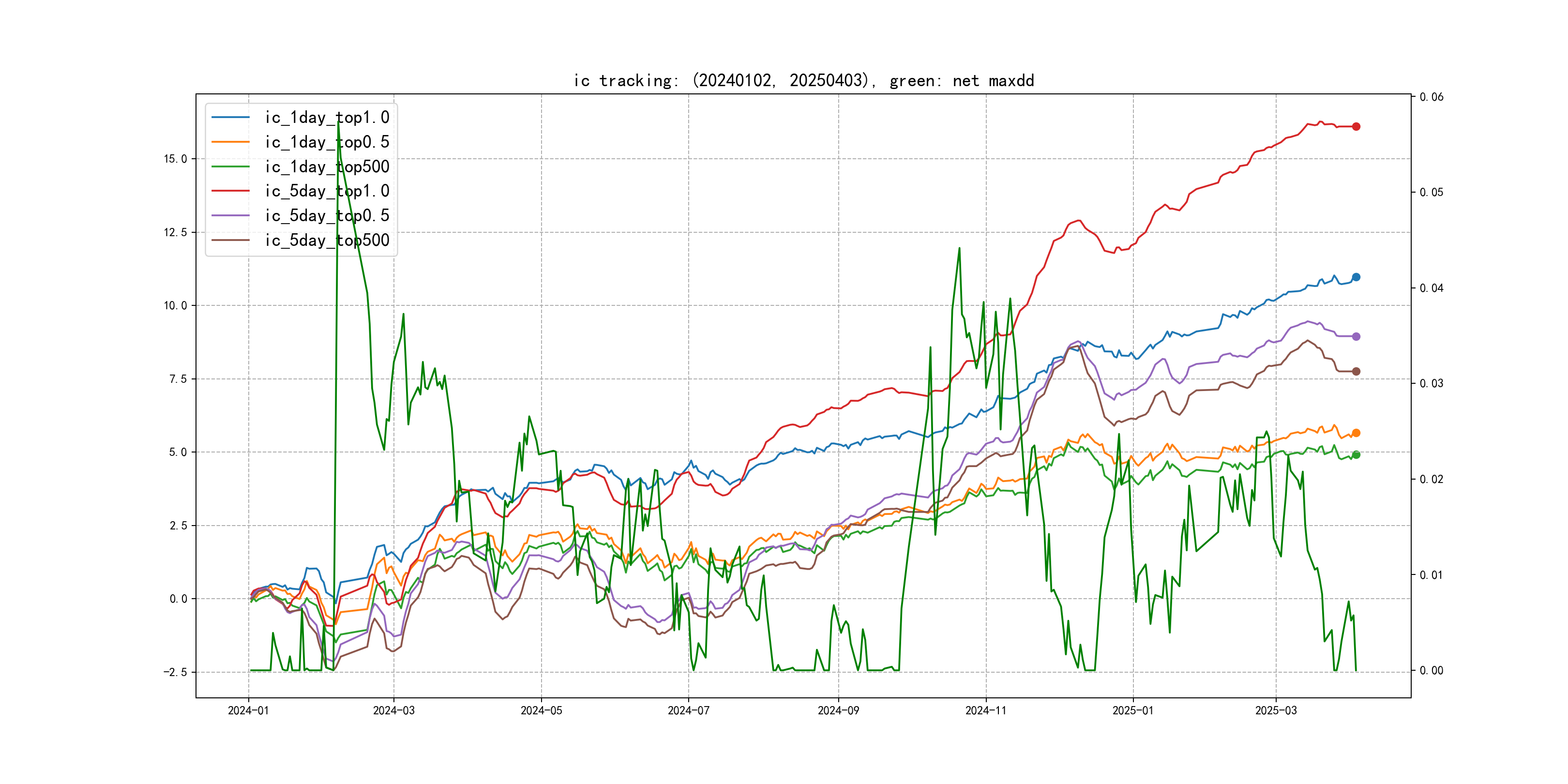Viewport: 1568px width, 784px height.
Task: Click the green endpoint dot of ic_1day_top500
Action: pyautogui.click(x=1356, y=455)
